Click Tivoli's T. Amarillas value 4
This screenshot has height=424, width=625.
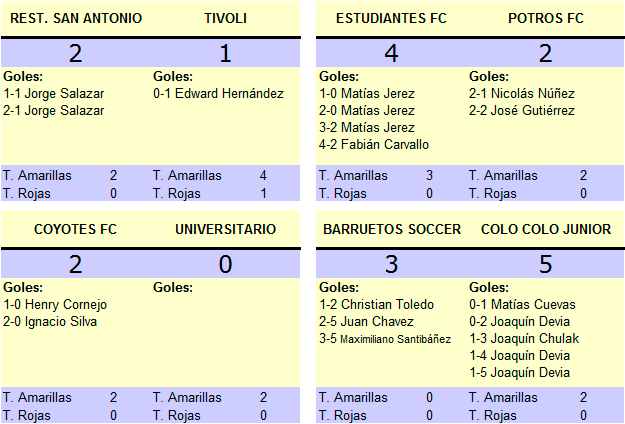tap(263, 175)
